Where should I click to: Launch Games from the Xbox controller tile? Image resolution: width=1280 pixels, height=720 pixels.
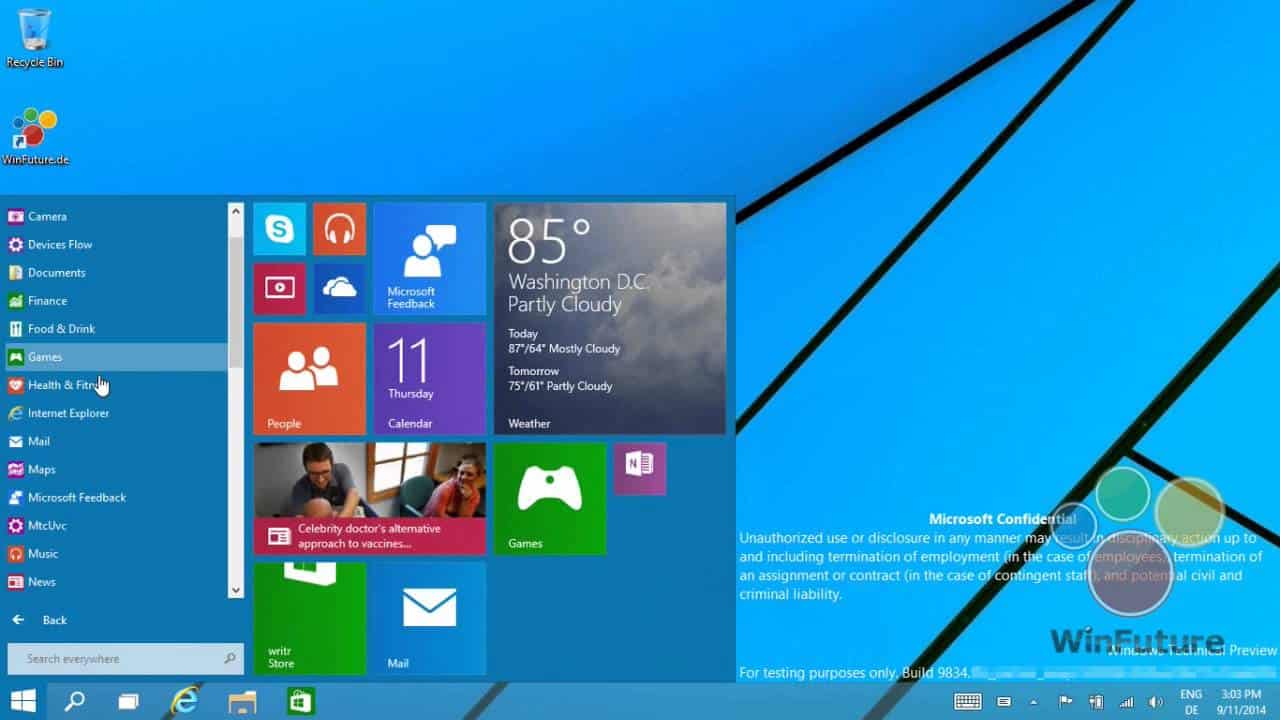[x=549, y=498]
